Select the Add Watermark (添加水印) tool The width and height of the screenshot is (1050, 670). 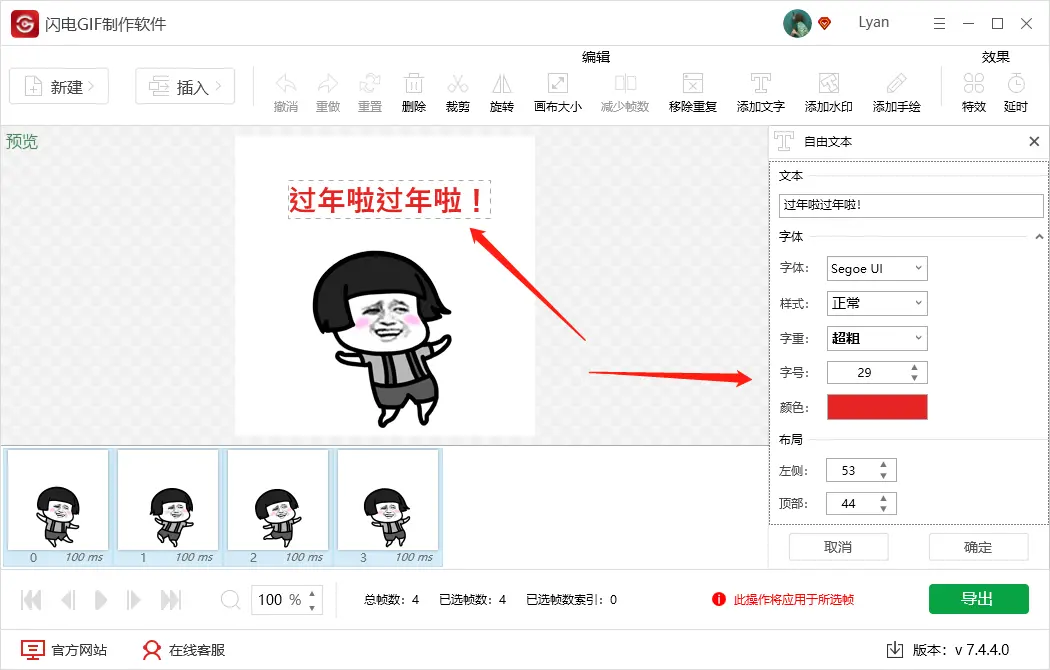tap(828, 92)
